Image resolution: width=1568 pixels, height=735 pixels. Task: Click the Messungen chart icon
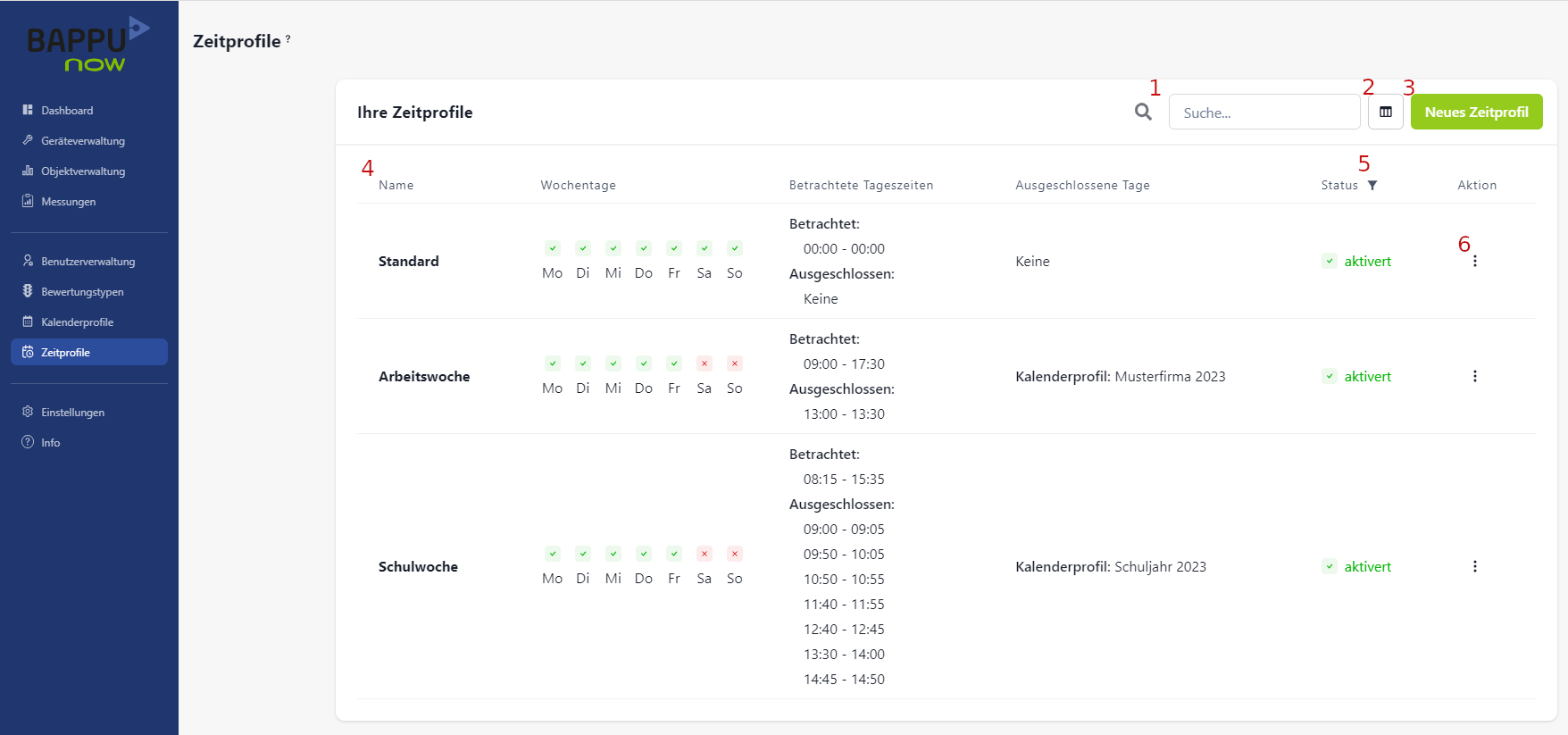tap(28, 201)
